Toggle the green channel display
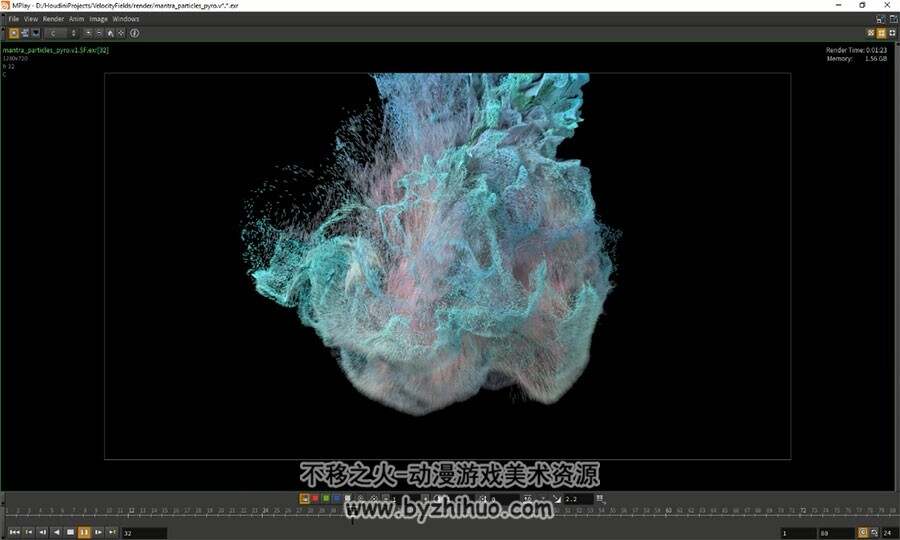 (x=326, y=499)
